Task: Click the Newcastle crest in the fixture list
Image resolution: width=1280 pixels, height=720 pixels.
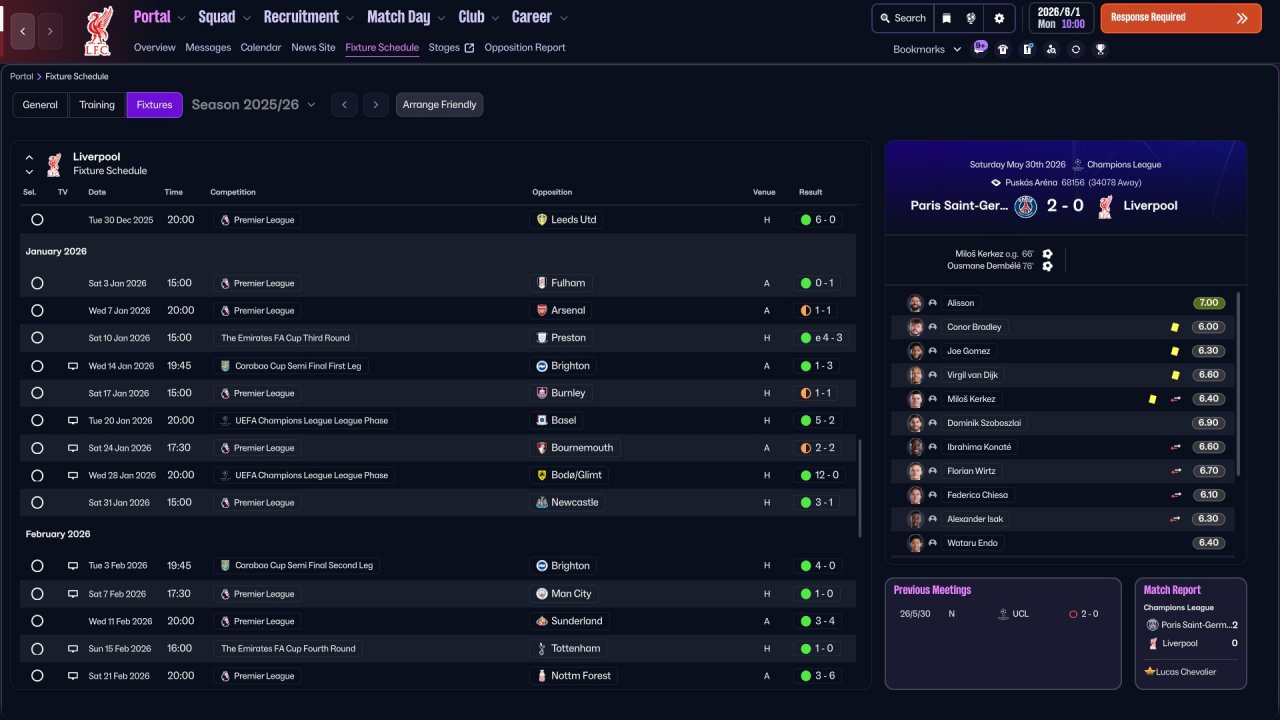Action: [541, 503]
